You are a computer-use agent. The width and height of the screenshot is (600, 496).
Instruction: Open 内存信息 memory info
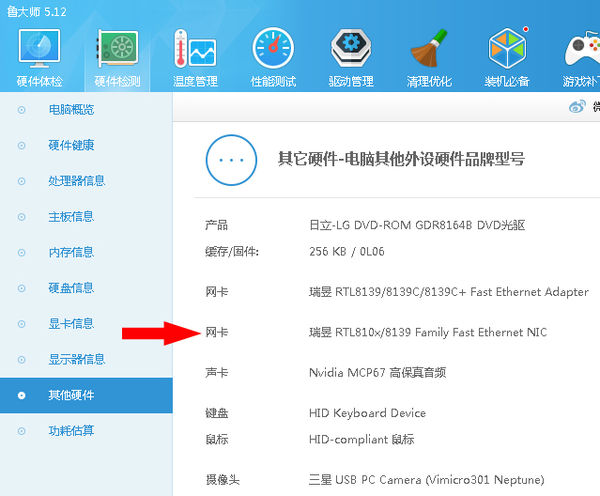pyautogui.click(x=71, y=253)
